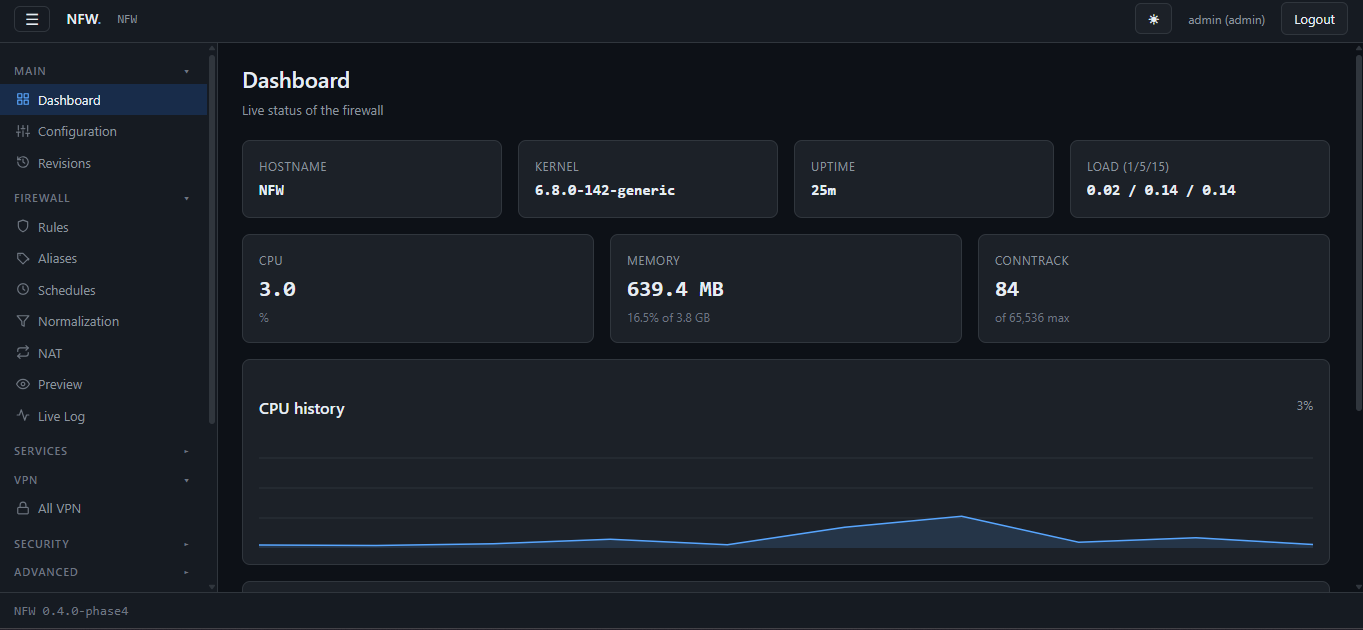Click the NFW 0.4.0-phase4 version text
Viewport: 1363px width, 630px height.
71,610
